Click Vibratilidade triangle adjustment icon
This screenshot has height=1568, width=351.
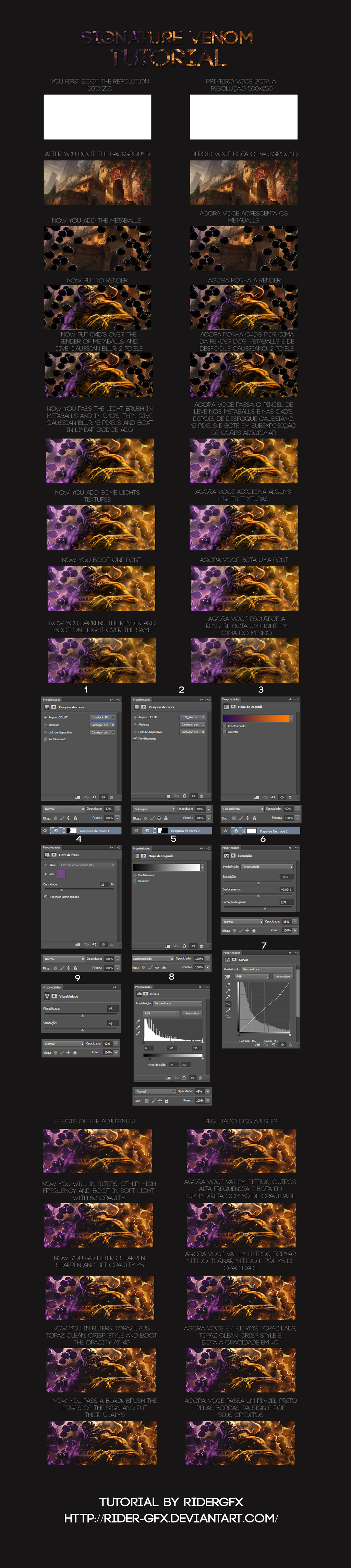(x=47, y=996)
